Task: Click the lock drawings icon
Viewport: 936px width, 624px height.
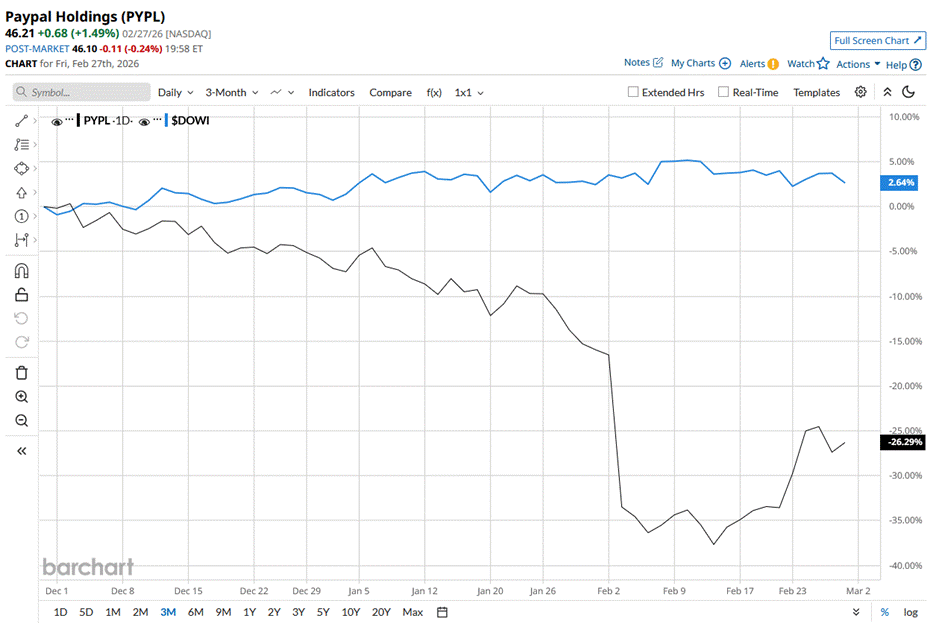Action: click(x=21, y=294)
